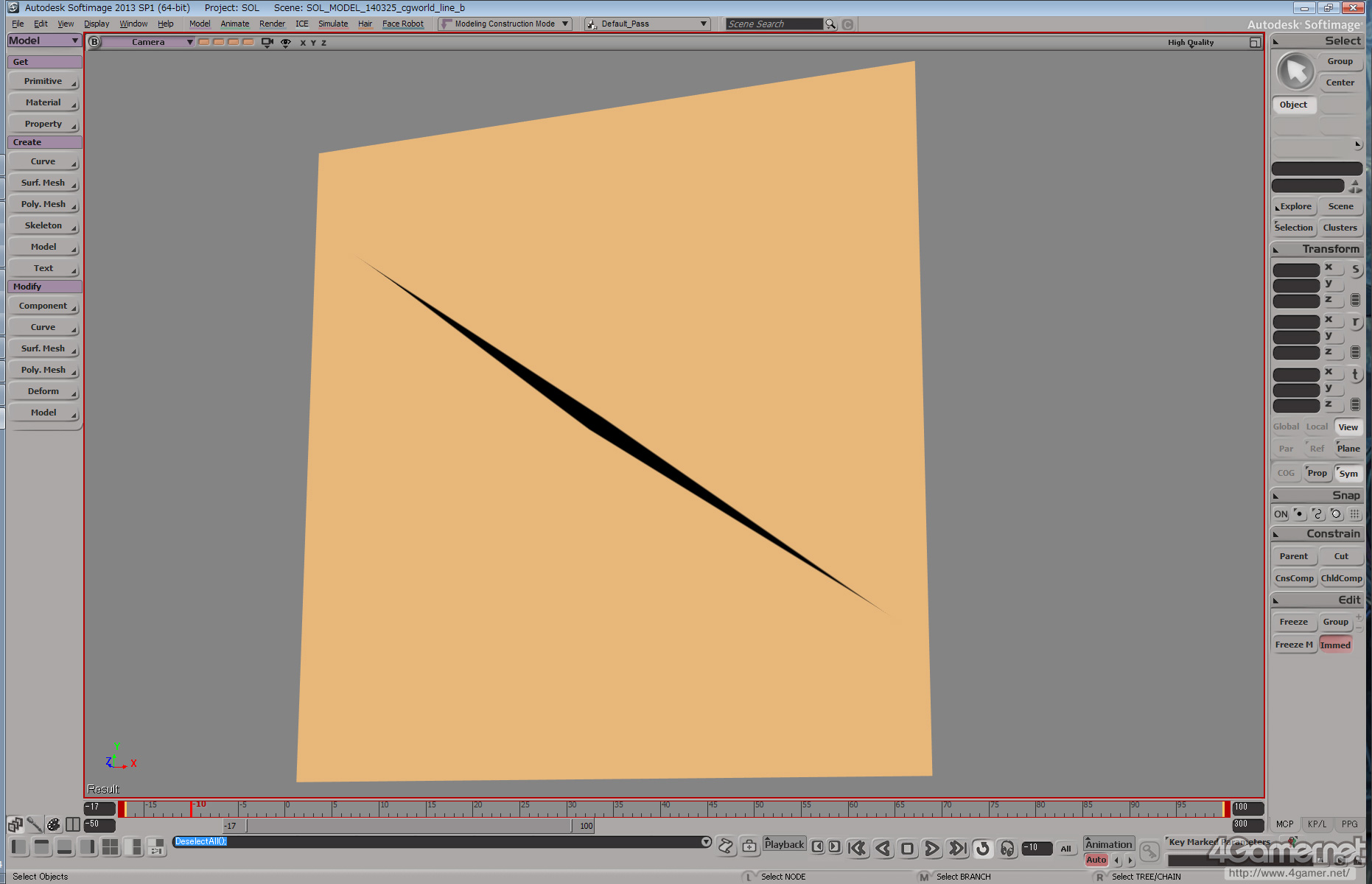Collapse the Transform panel
The height and width of the screenshot is (884, 1372).
pyautogui.click(x=1276, y=250)
